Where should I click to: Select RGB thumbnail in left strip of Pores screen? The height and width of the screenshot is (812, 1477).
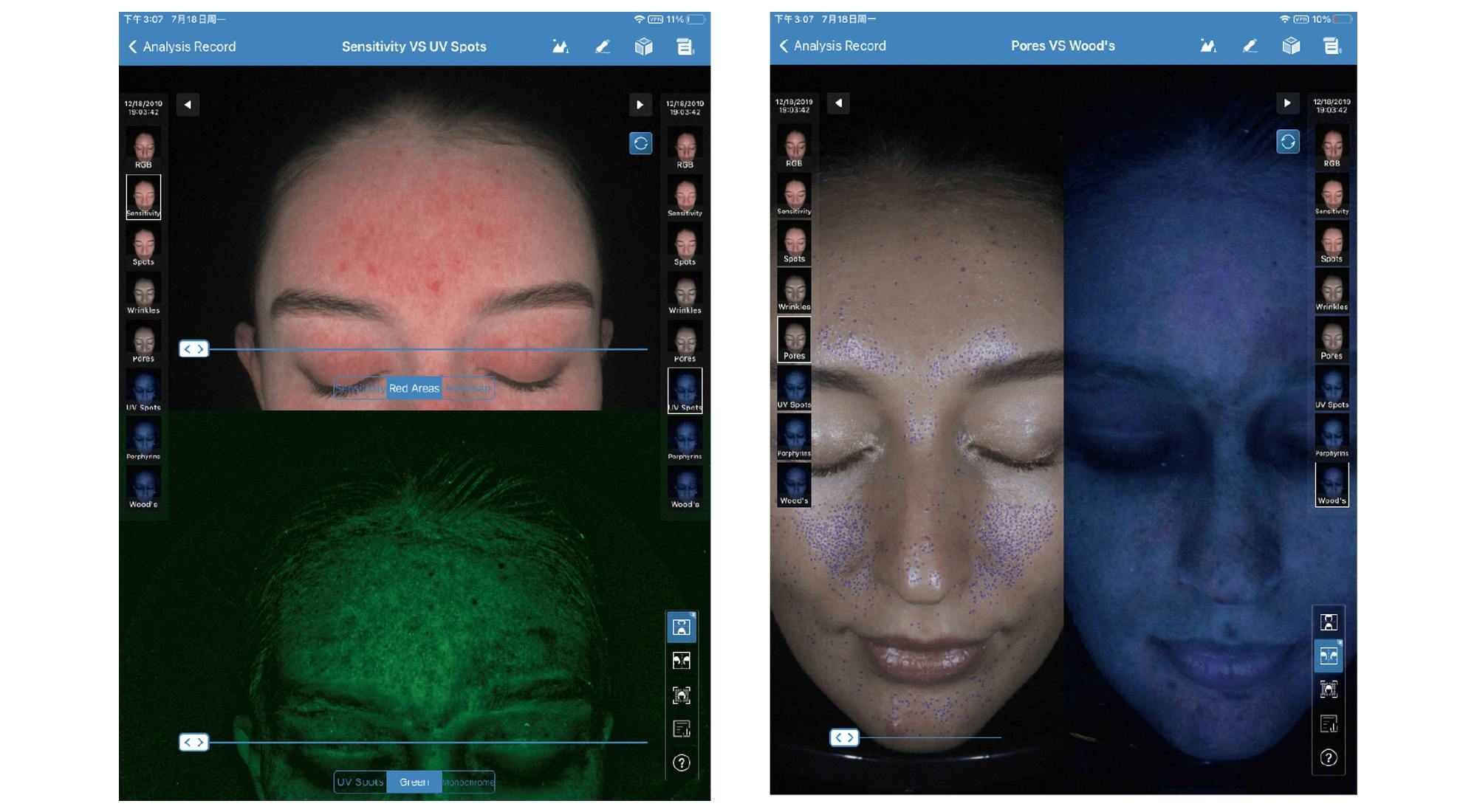pos(794,146)
